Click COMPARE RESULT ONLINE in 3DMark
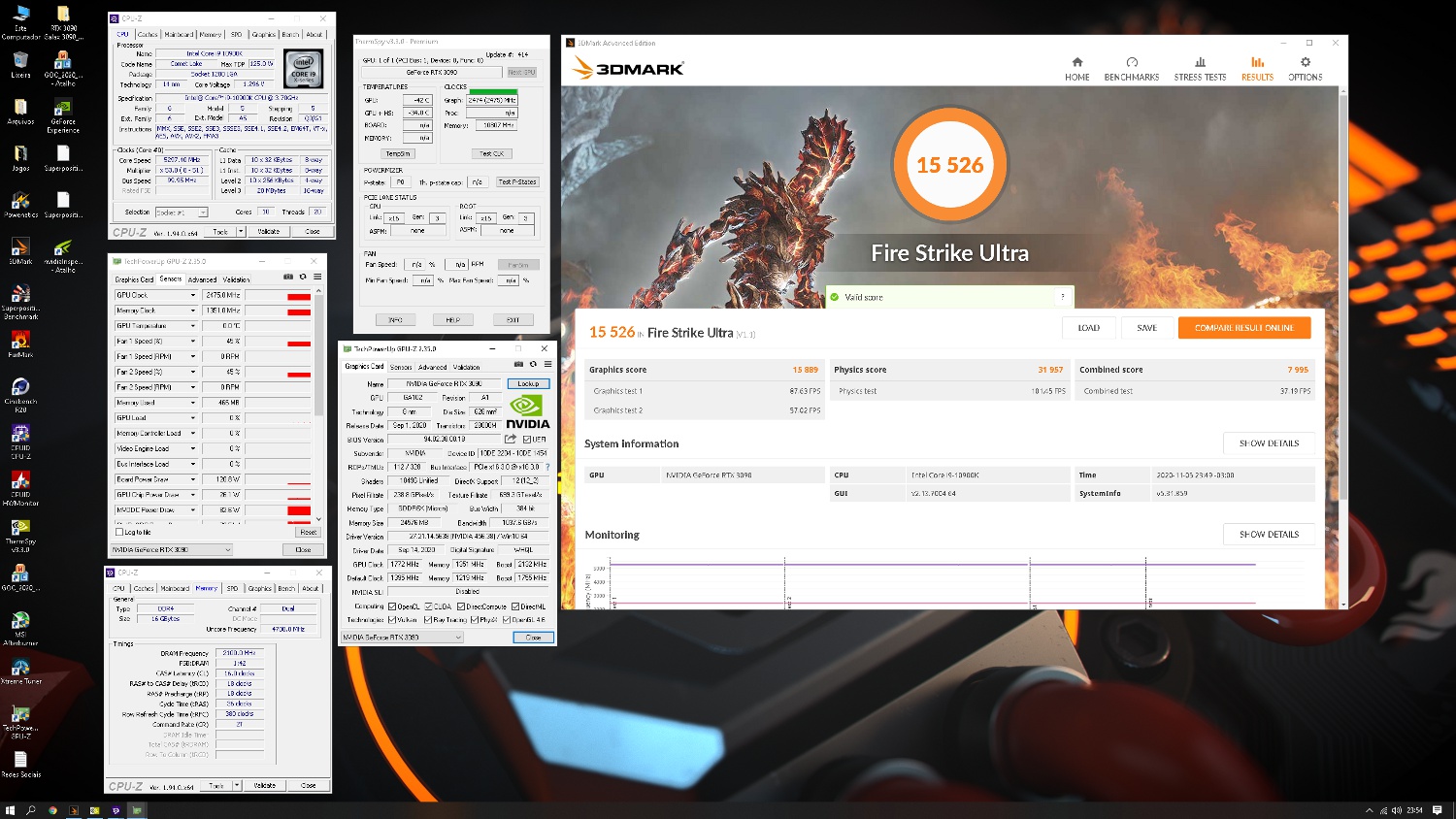The image size is (1456, 819). (x=1244, y=328)
